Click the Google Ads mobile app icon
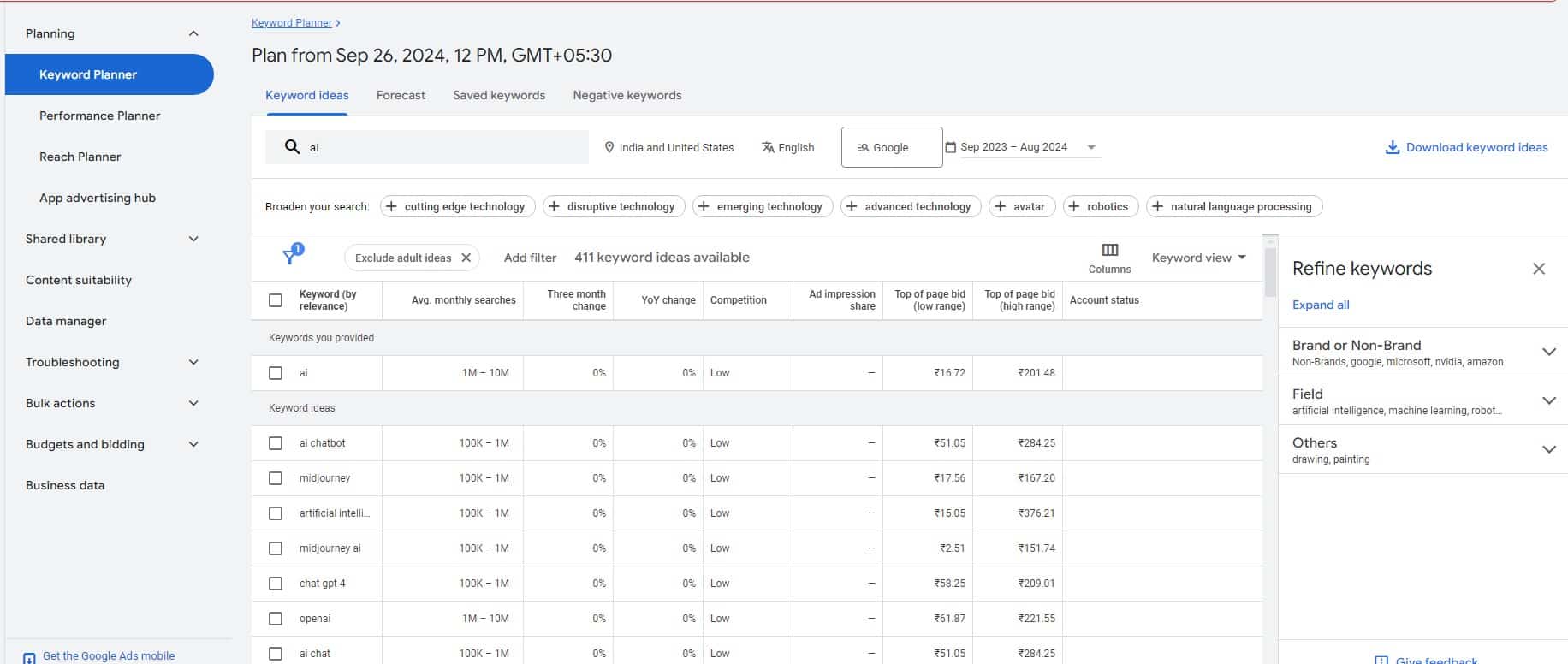This screenshot has height=664, width=1568. click(29, 657)
